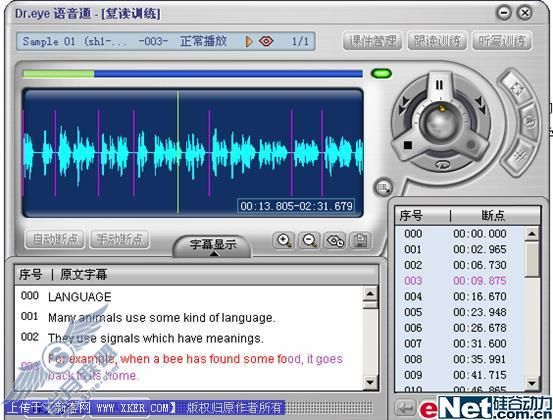Select breakpoint 009 at 00:41.715
The image size is (553, 420).
pyautogui.click(x=458, y=375)
